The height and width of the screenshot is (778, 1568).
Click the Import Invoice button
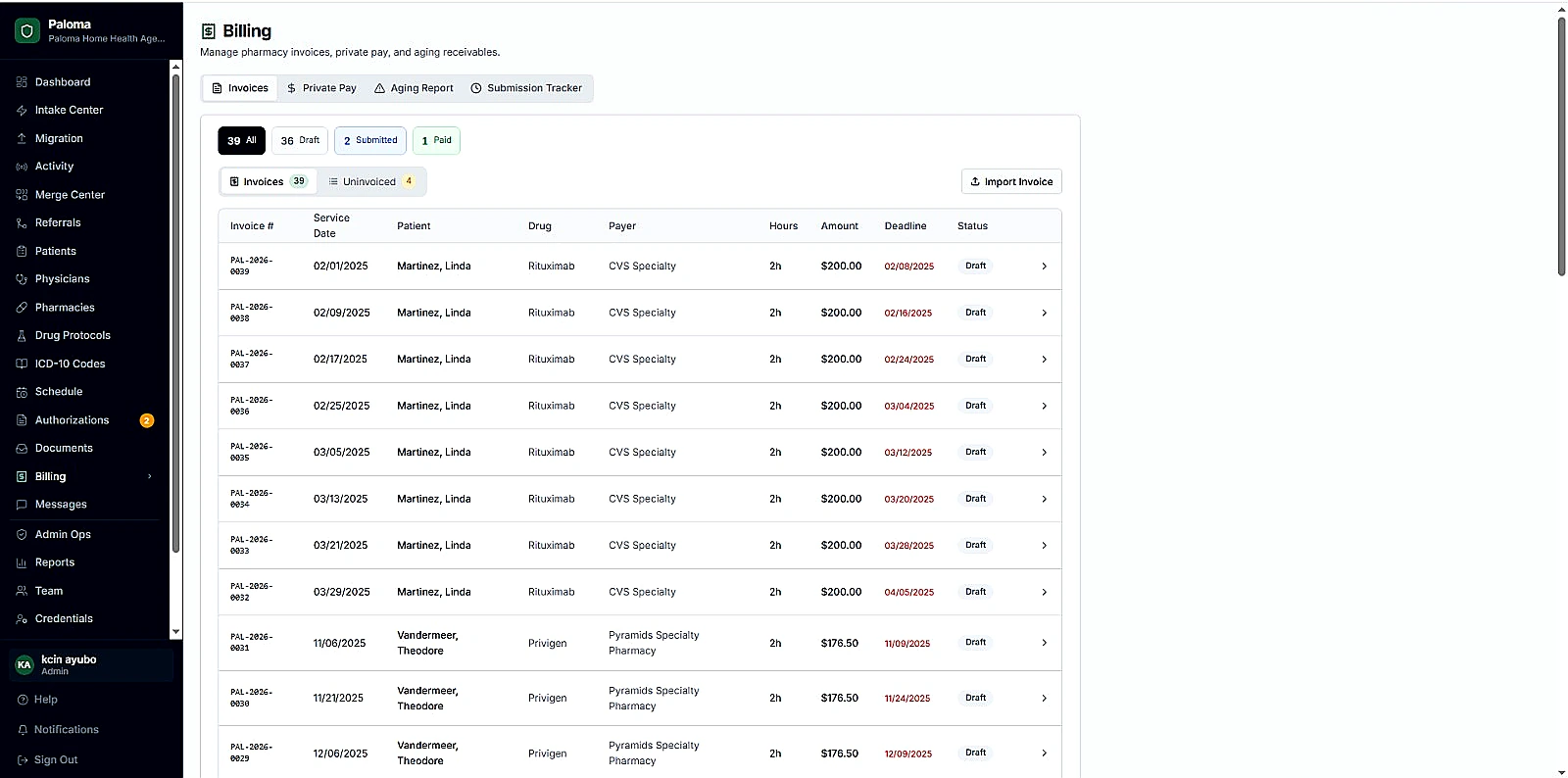point(1011,182)
